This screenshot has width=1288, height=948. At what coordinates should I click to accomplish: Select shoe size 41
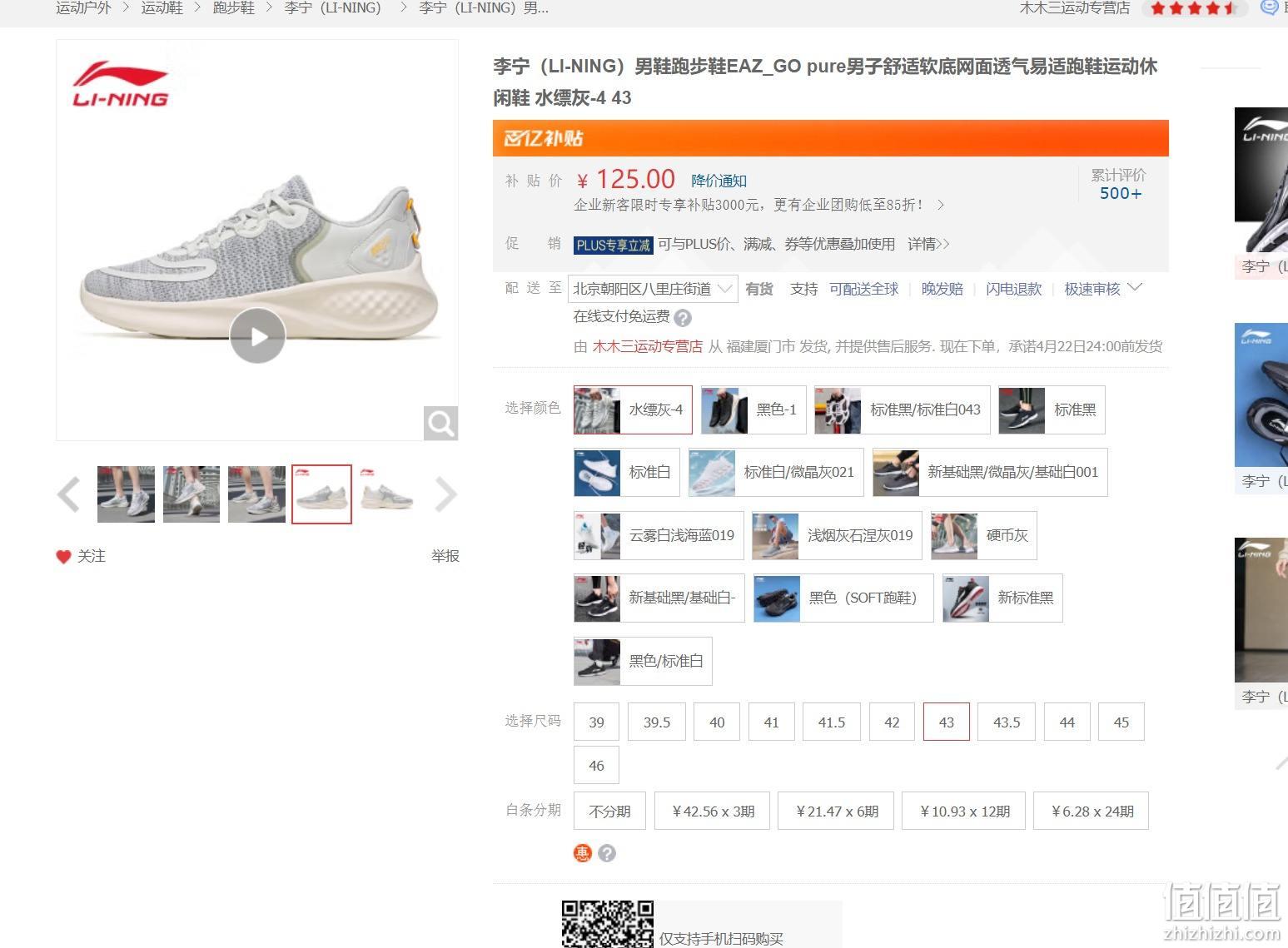coord(772,722)
